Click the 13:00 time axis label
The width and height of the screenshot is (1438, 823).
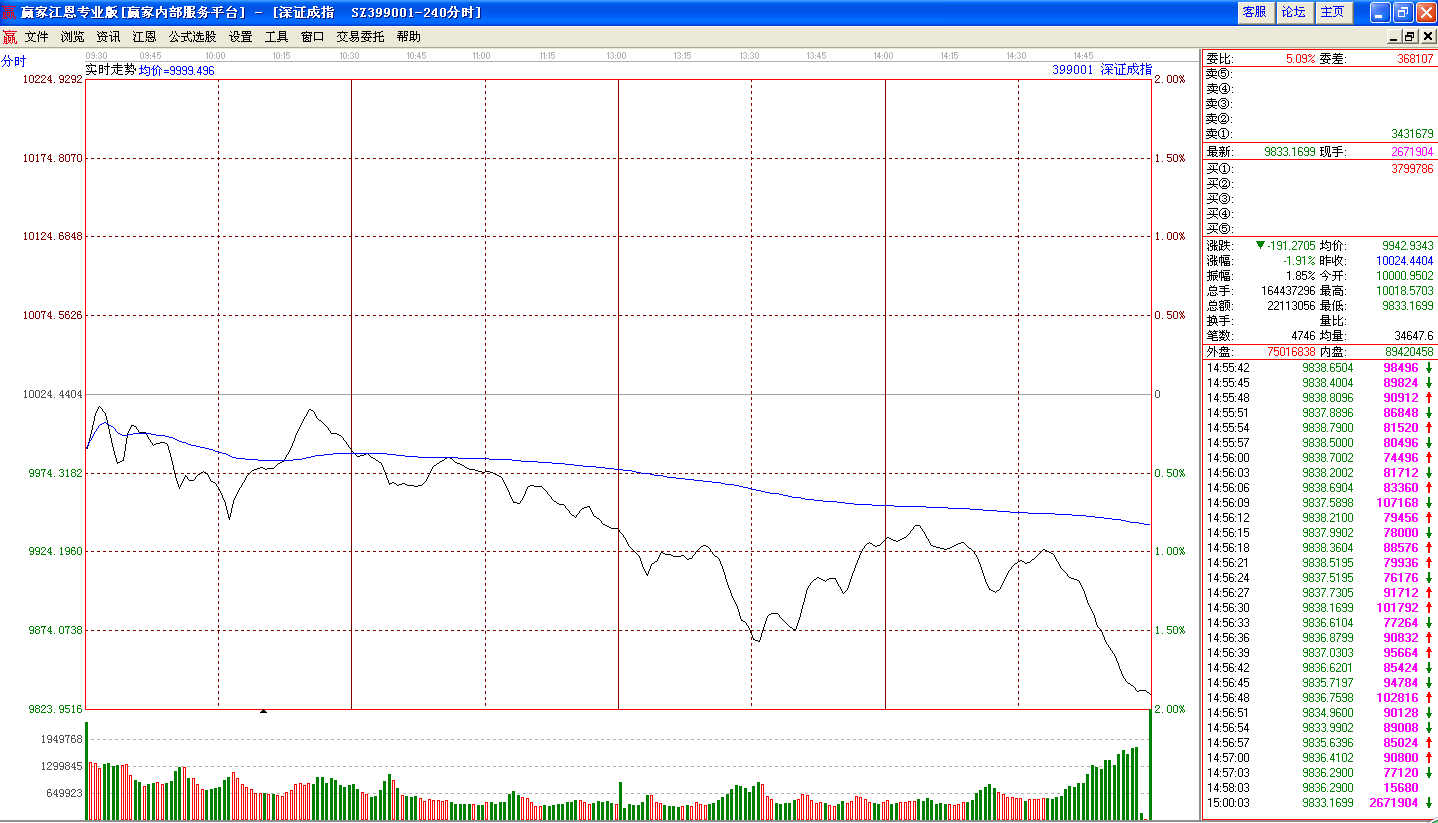click(x=616, y=56)
